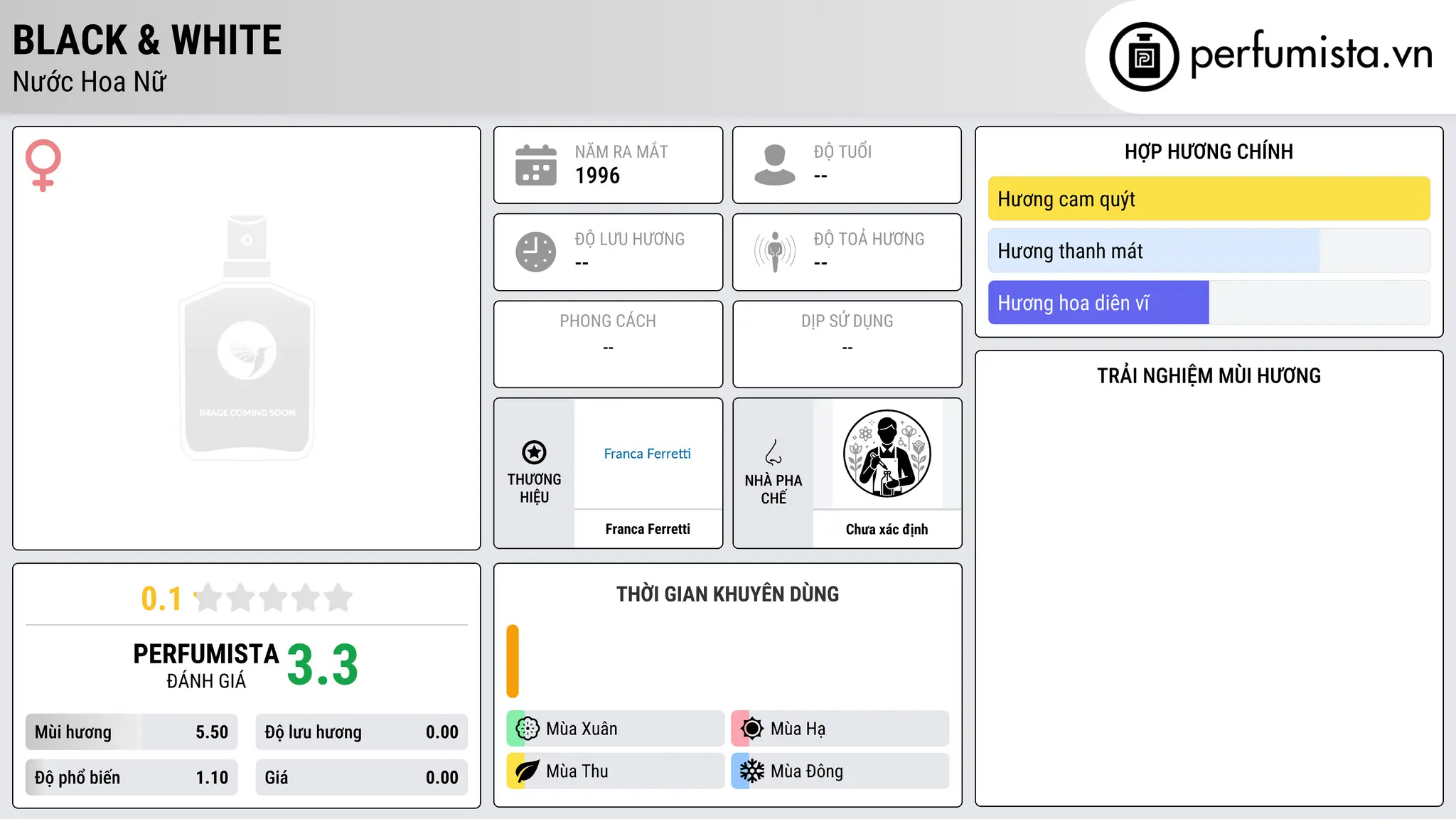
Task: Click the Mùi hương score row
Action: coord(132,732)
